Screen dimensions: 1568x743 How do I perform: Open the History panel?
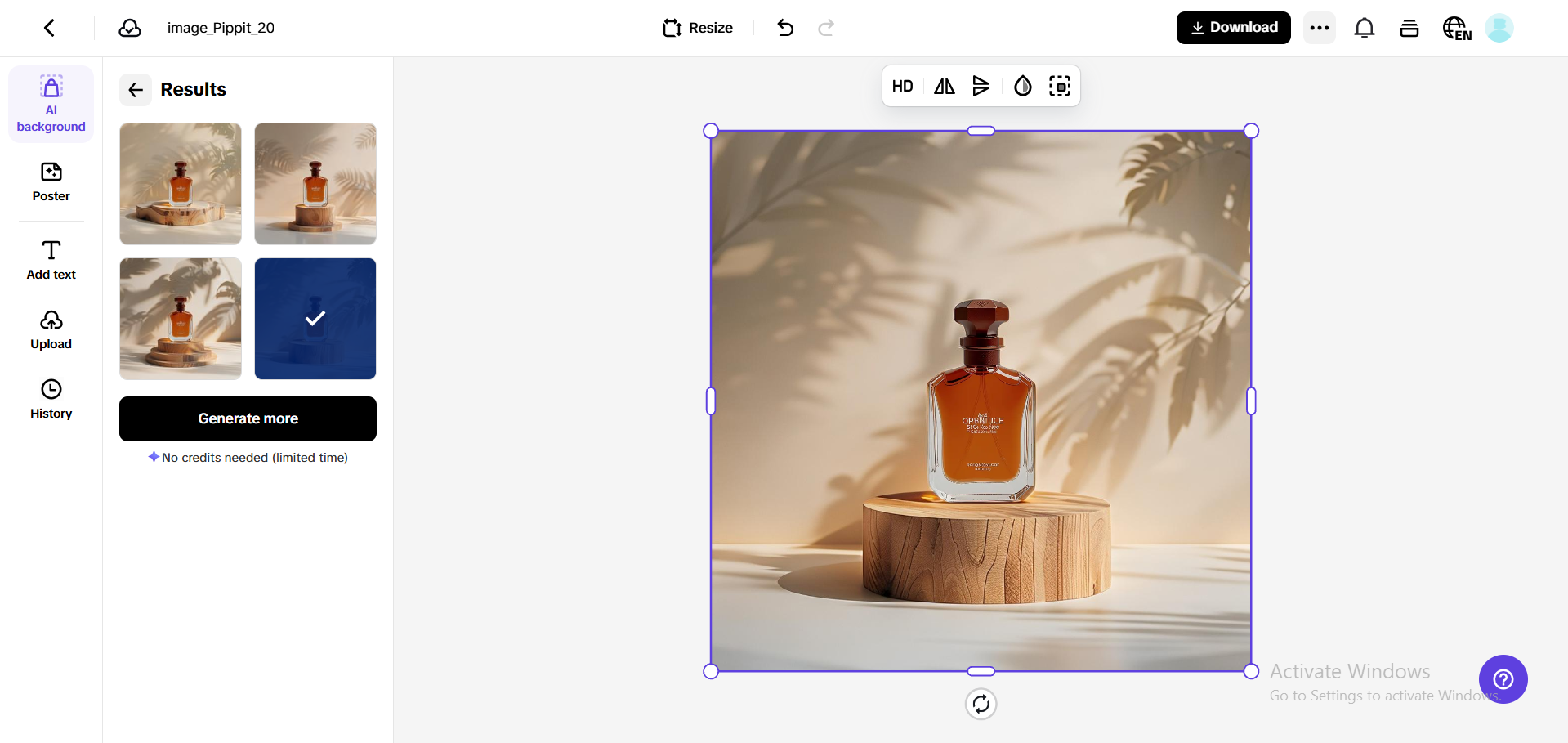point(51,399)
